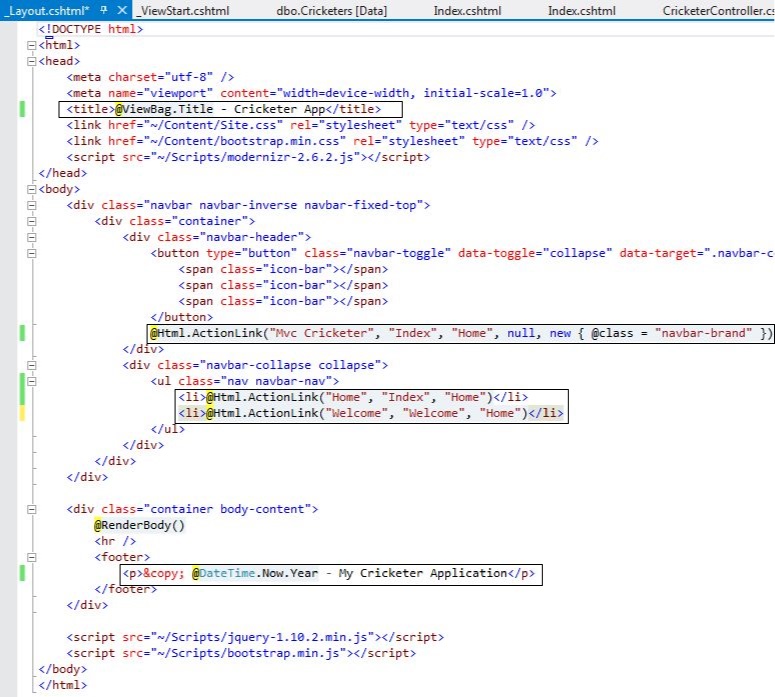775x697 pixels.
Task: Click the Welcome ActionLink list item line
Action: [x=371, y=413]
